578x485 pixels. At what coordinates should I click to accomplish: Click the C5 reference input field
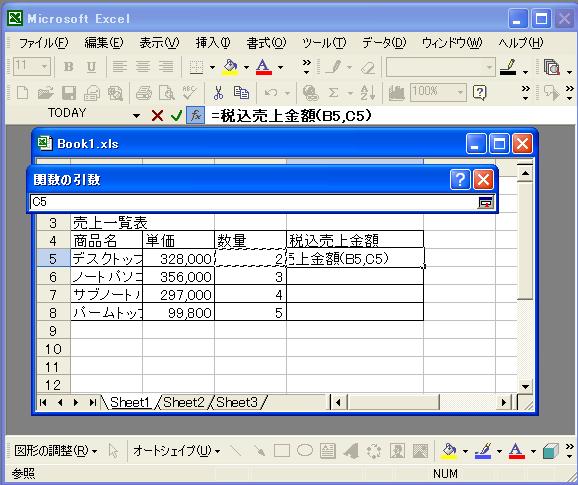pos(253,202)
